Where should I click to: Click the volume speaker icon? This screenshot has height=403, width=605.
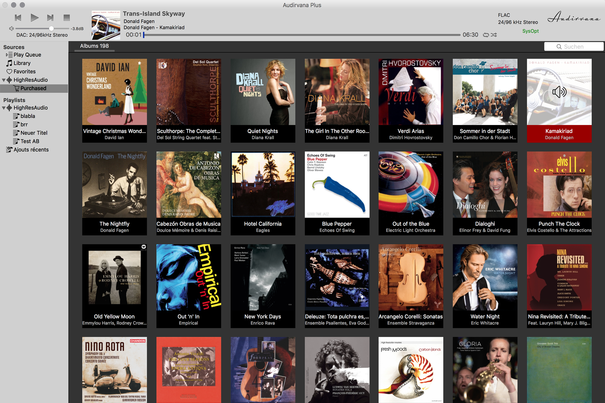point(11,28)
